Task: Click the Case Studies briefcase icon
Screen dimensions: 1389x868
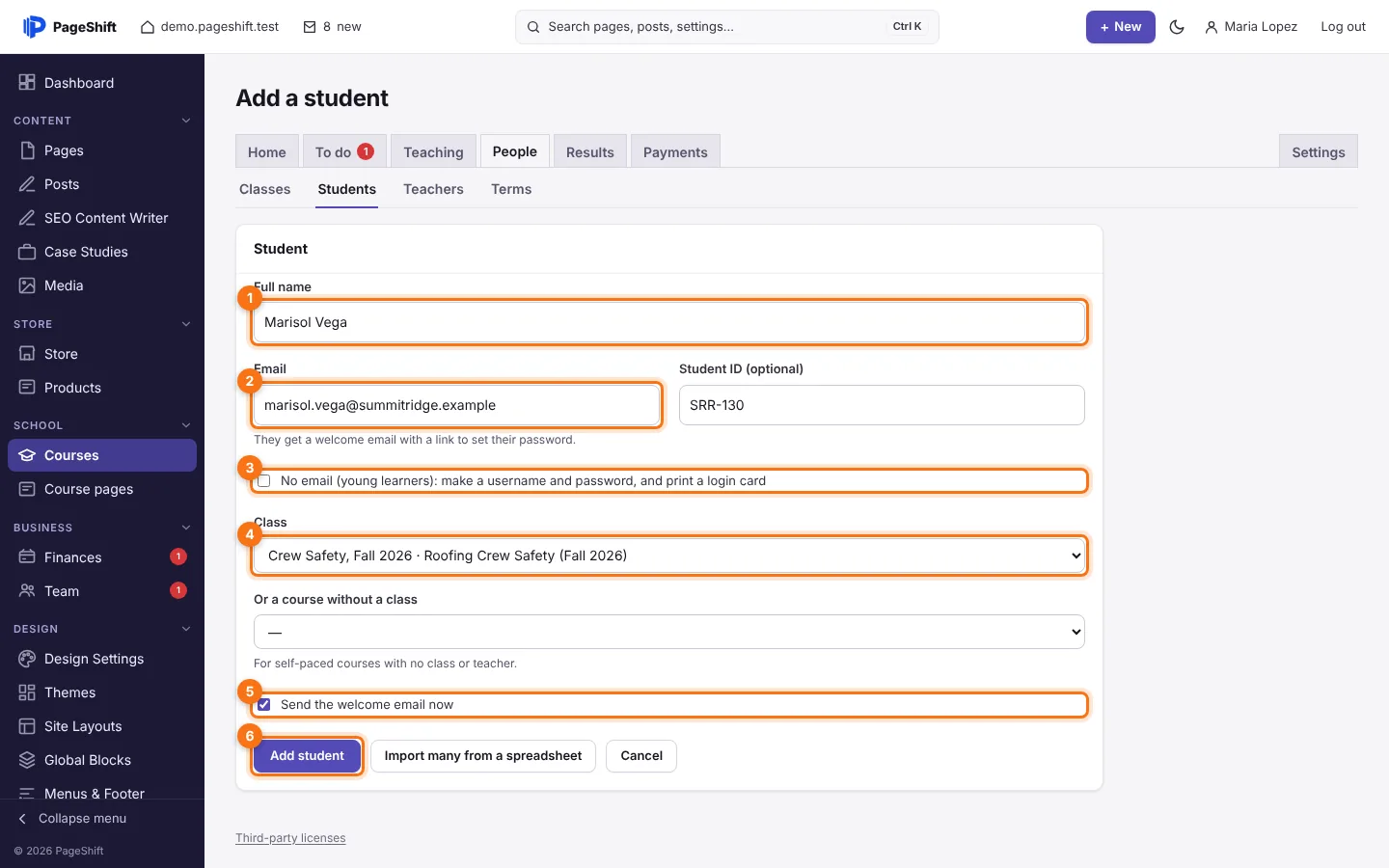Action: (x=27, y=252)
